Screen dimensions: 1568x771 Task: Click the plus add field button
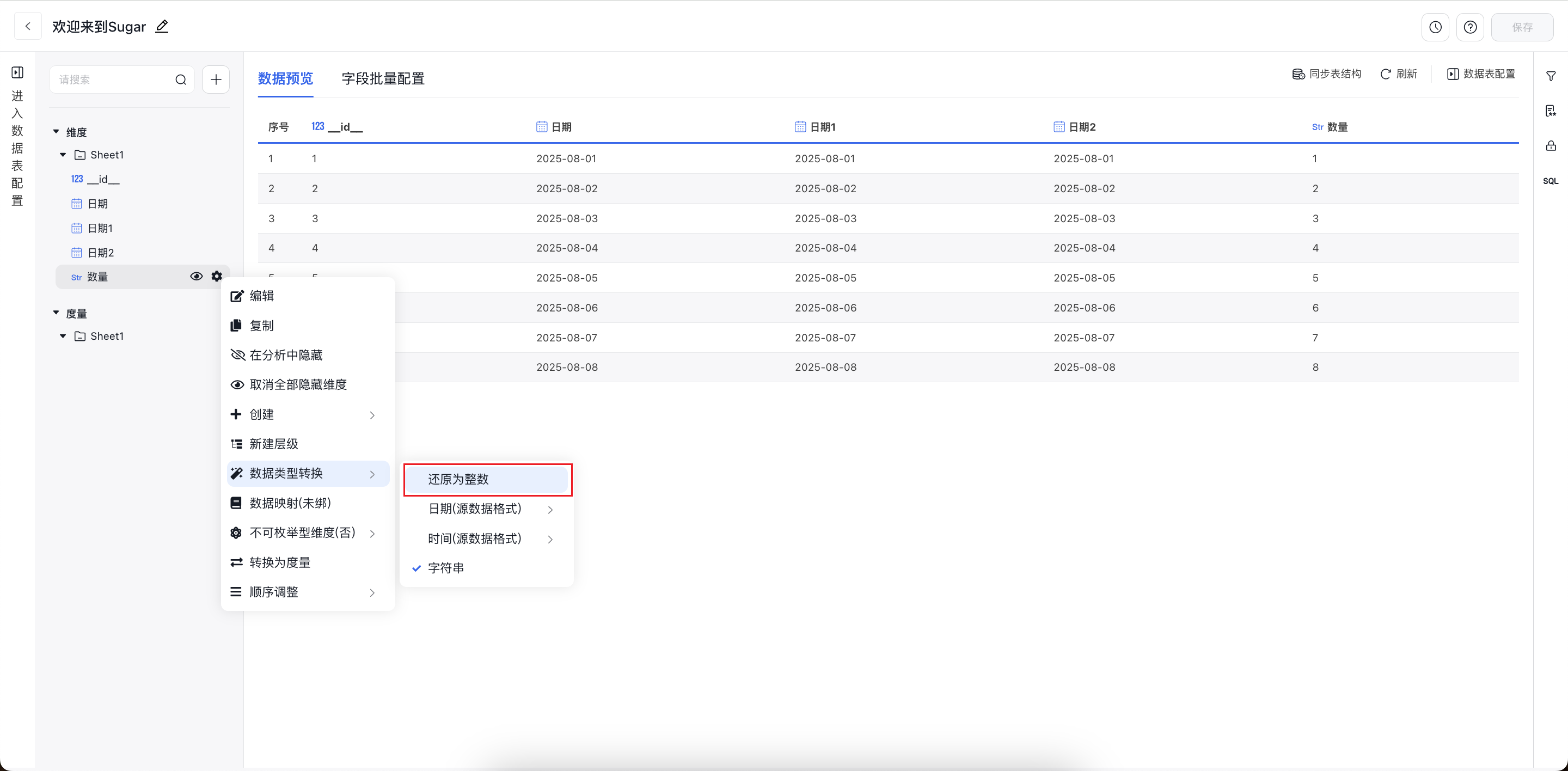click(216, 79)
